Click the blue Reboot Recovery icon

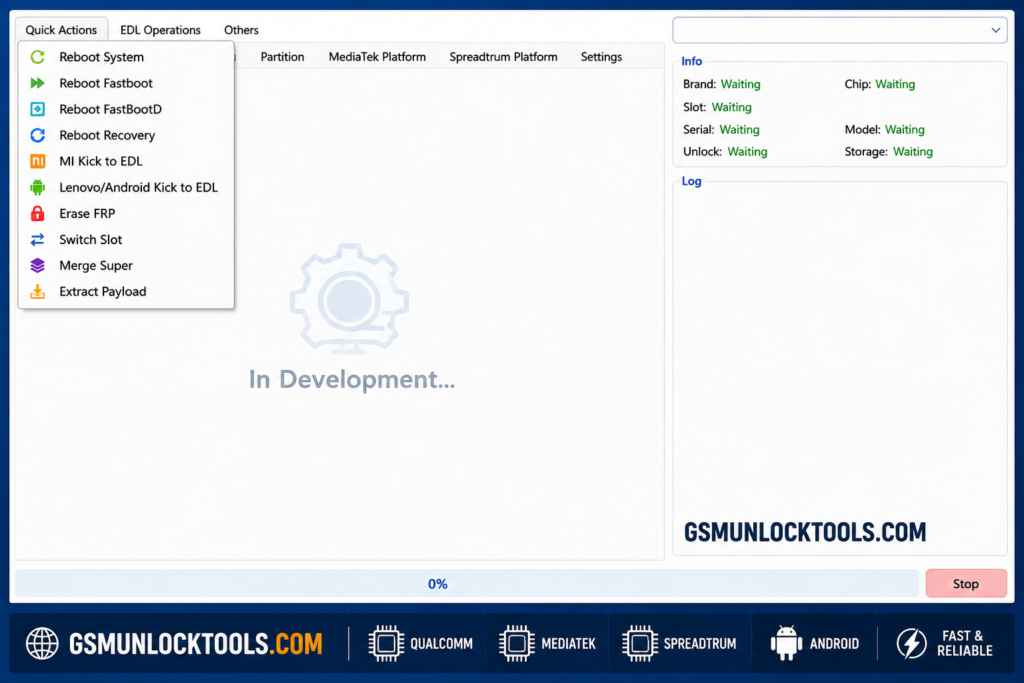coord(38,135)
